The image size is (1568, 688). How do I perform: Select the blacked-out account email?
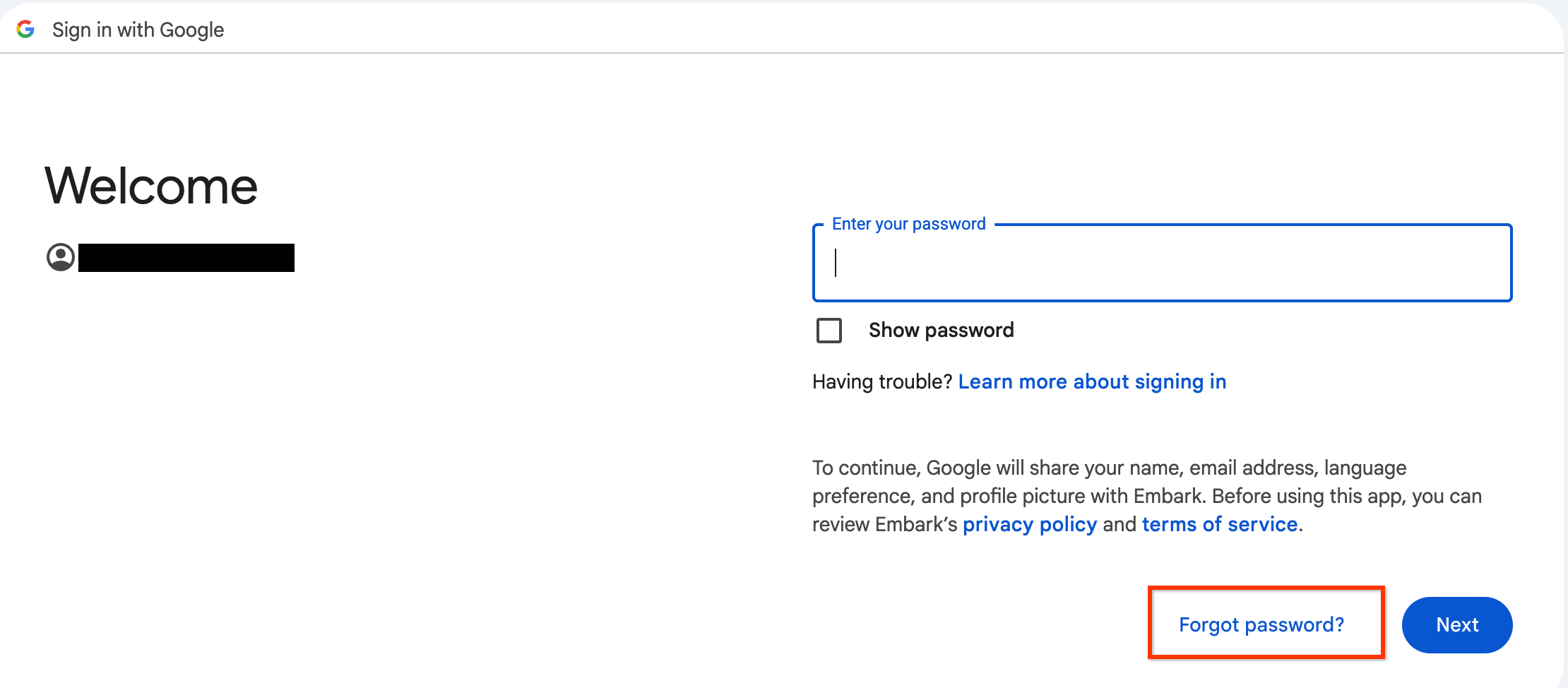pyautogui.click(x=186, y=258)
